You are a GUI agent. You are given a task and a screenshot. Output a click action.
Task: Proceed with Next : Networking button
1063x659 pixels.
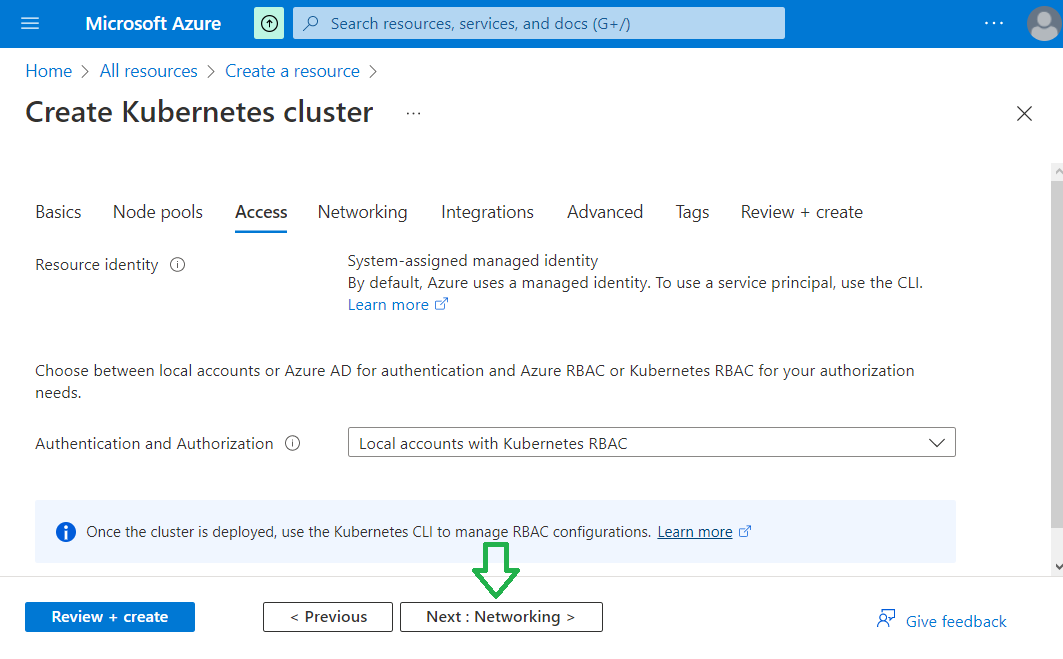[501, 617]
